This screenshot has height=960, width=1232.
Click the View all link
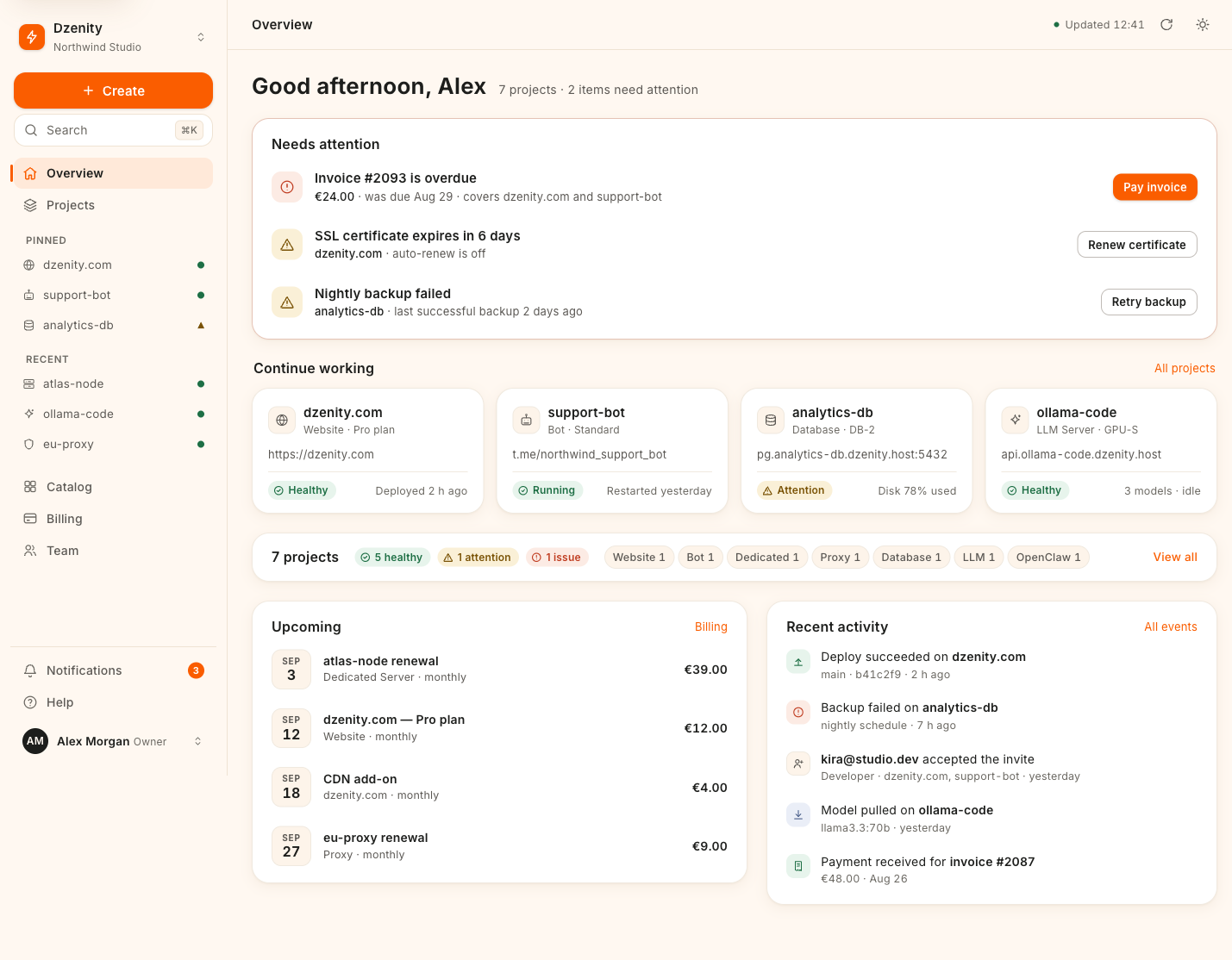pos(1175,558)
